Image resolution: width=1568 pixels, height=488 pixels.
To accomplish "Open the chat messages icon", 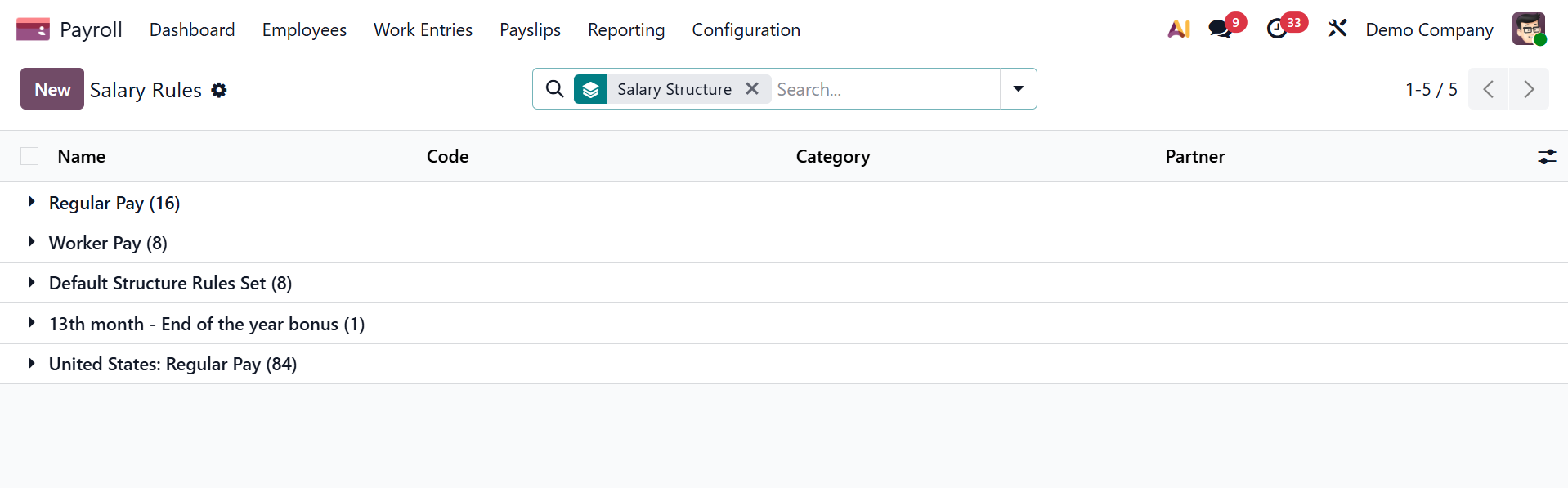I will pyautogui.click(x=1221, y=29).
